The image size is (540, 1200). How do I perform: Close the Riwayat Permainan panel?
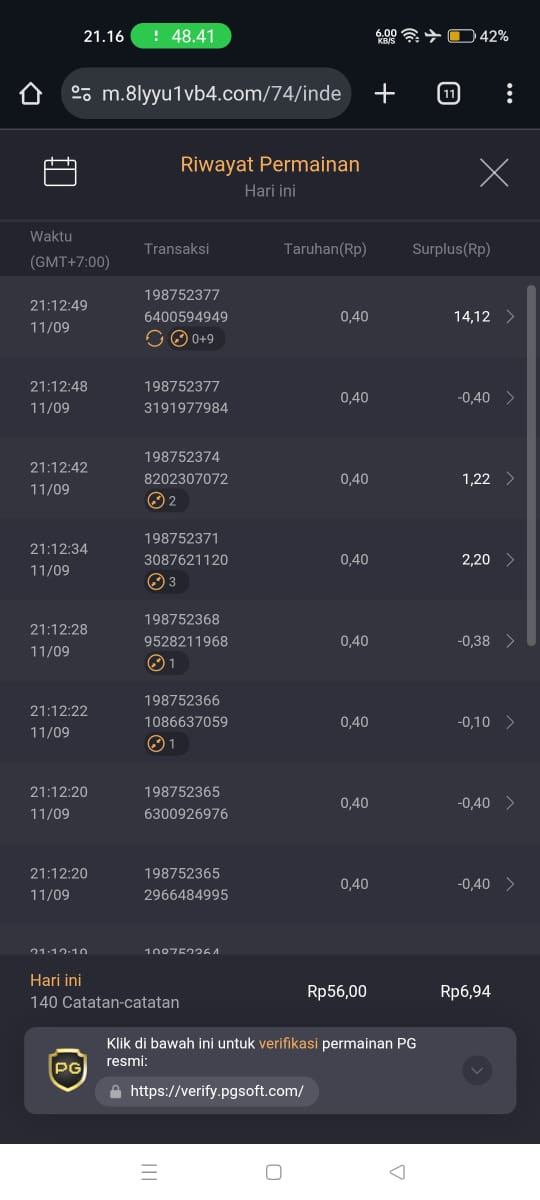(494, 173)
